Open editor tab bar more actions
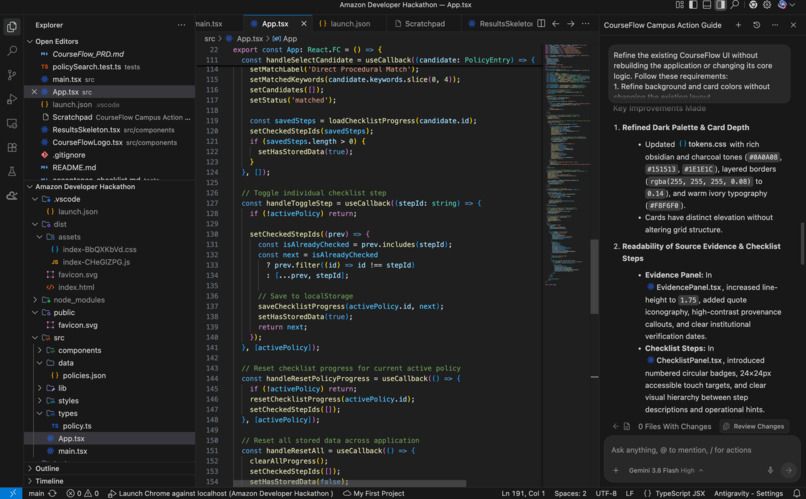This screenshot has width=806, height=499. 585,24
